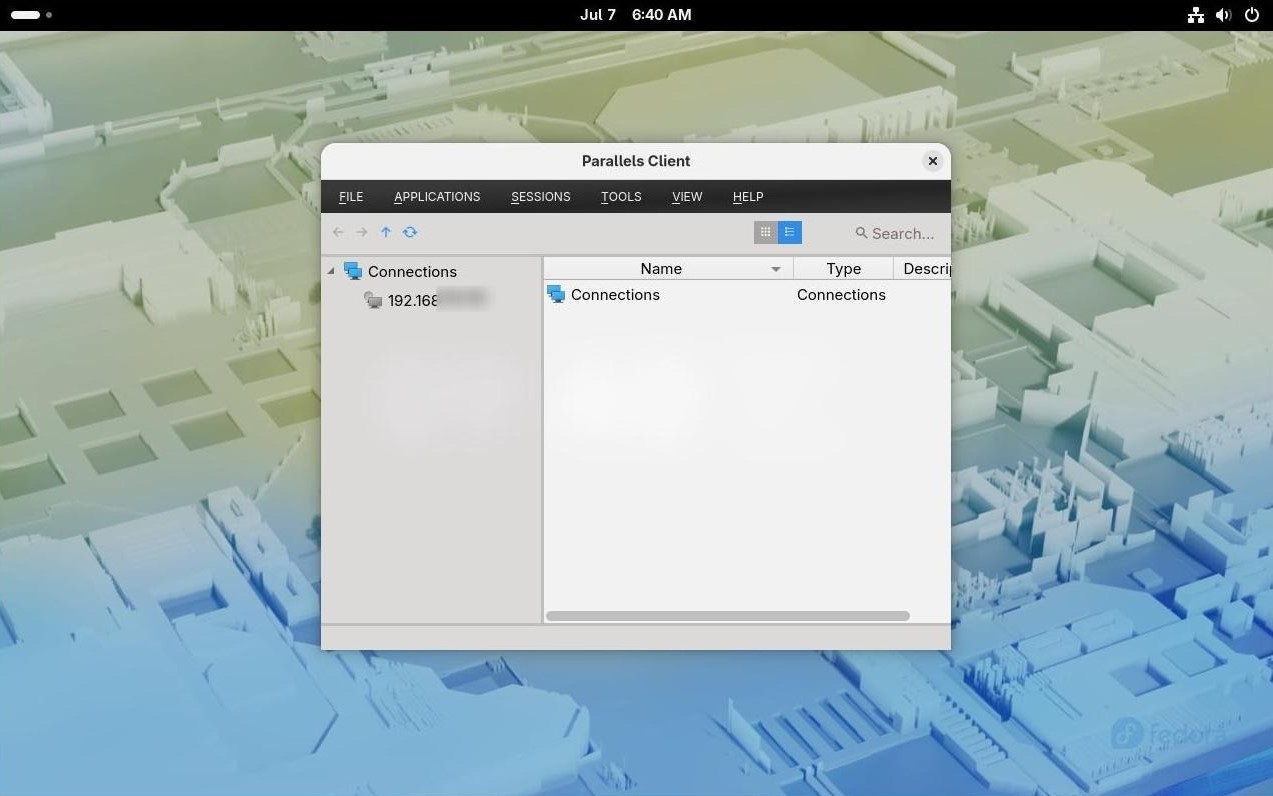Image resolution: width=1273 pixels, height=796 pixels.
Task: Open network status indicator in top bar
Action: 1195,15
